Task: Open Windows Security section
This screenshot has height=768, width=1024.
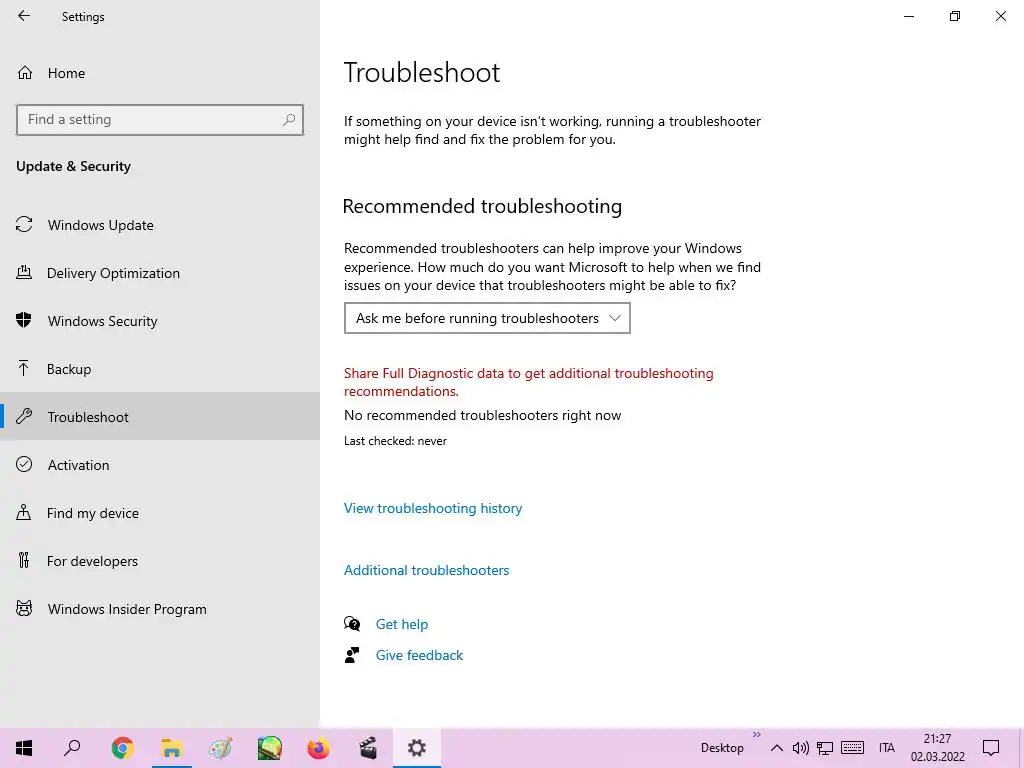Action: pos(160,321)
